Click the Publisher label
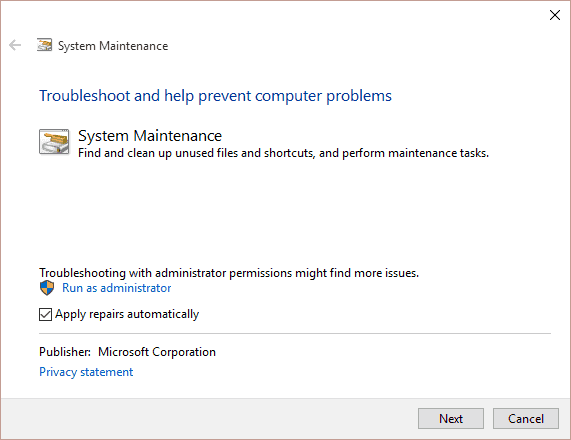Screen dimensions: 571x440 (x=65, y=352)
